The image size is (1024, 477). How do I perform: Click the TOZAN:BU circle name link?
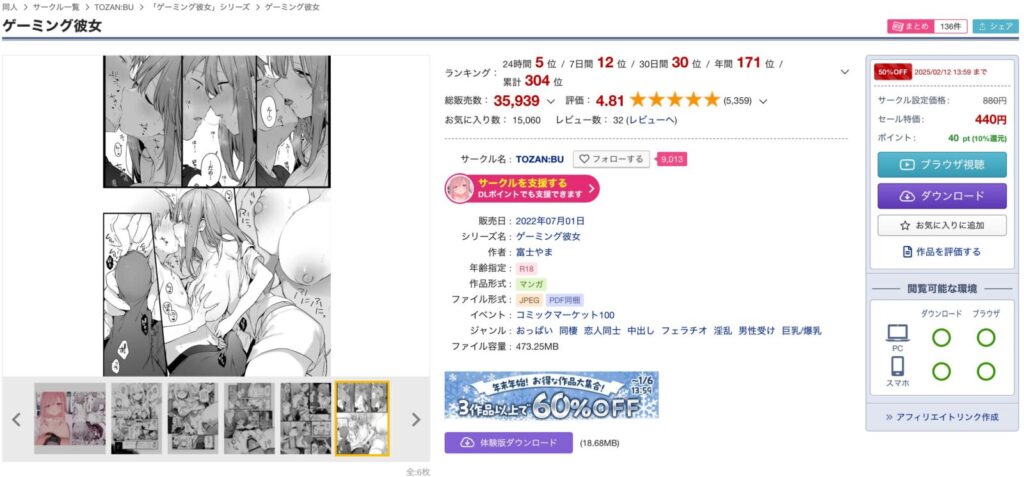click(x=539, y=159)
